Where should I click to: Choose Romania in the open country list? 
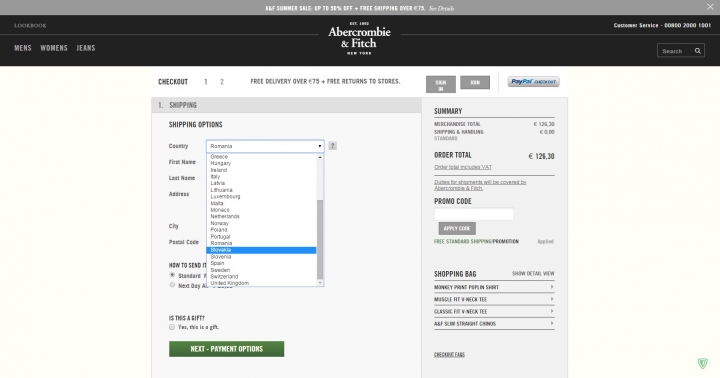pyautogui.click(x=261, y=243)
